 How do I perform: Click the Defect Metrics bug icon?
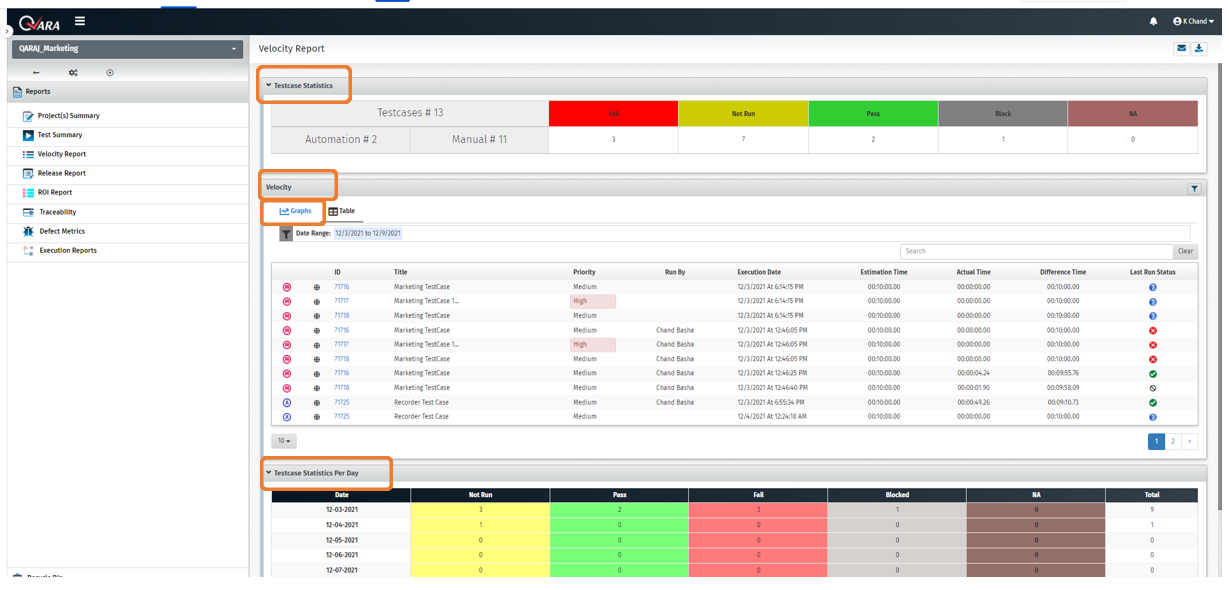point(28,231)
